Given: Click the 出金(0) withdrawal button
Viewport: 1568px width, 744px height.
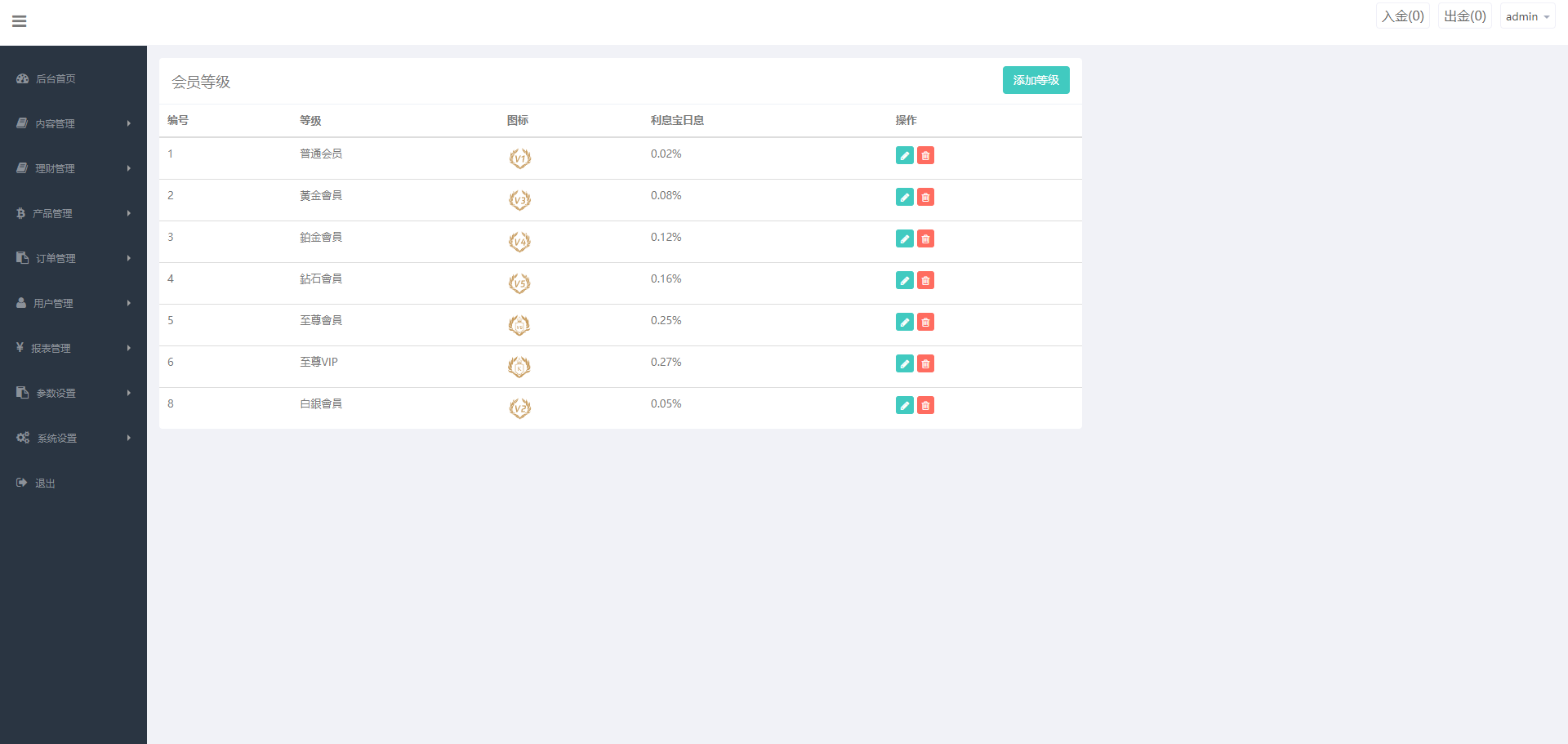Looking at the screenshot, I should pyautogui.click(x=1464, y=16).
